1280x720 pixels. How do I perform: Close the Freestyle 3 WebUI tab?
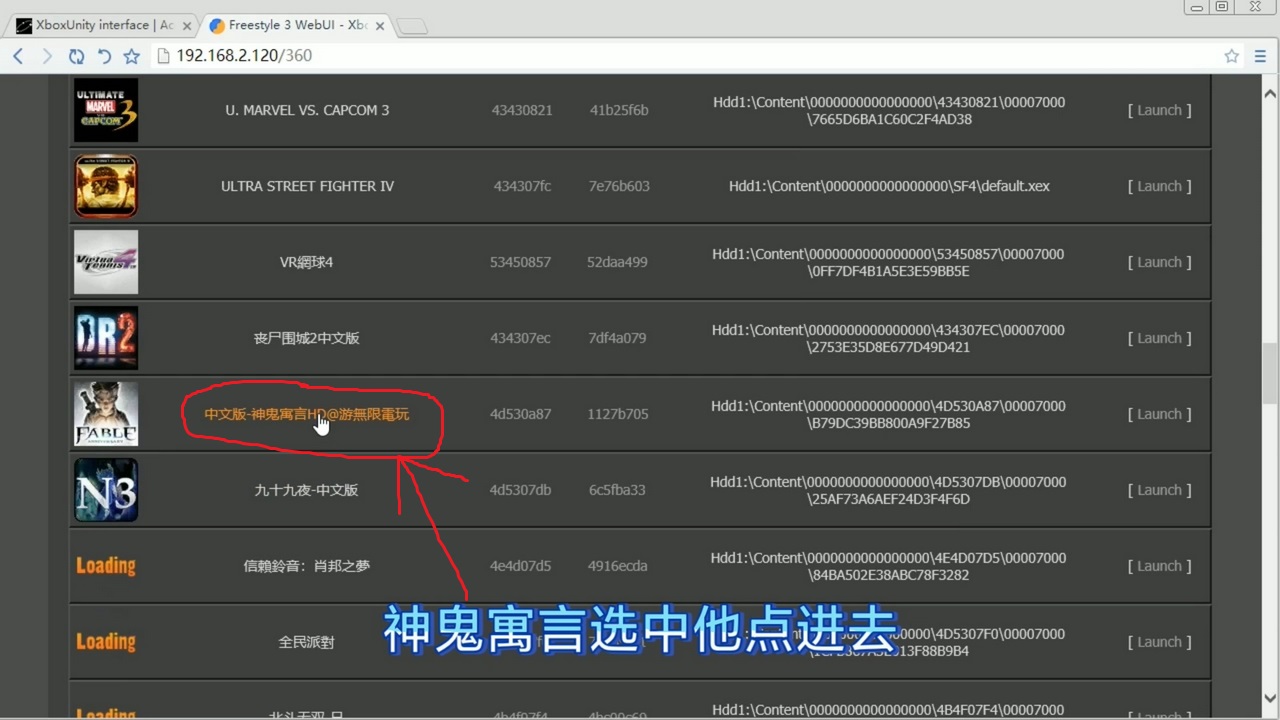click(380, 26)
